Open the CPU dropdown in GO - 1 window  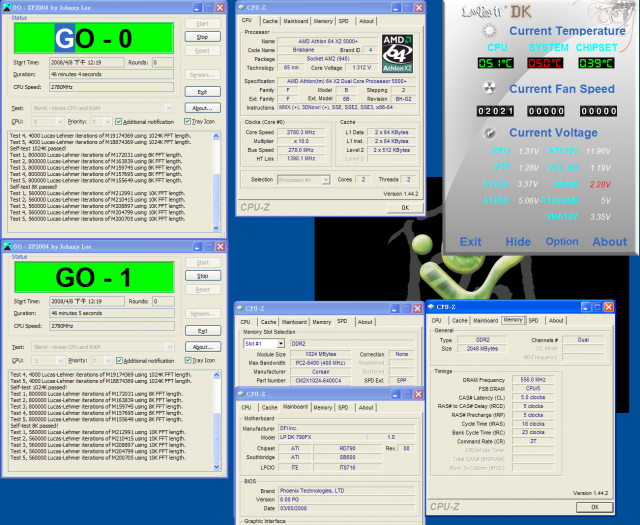tap(60, 360)
